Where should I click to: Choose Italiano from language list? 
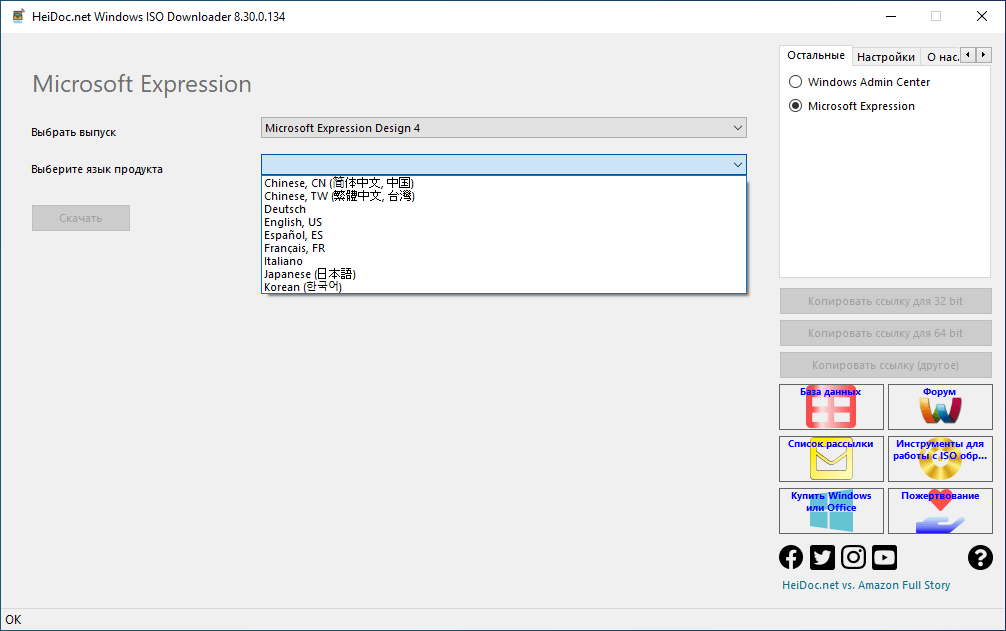(x=504, y=261)
